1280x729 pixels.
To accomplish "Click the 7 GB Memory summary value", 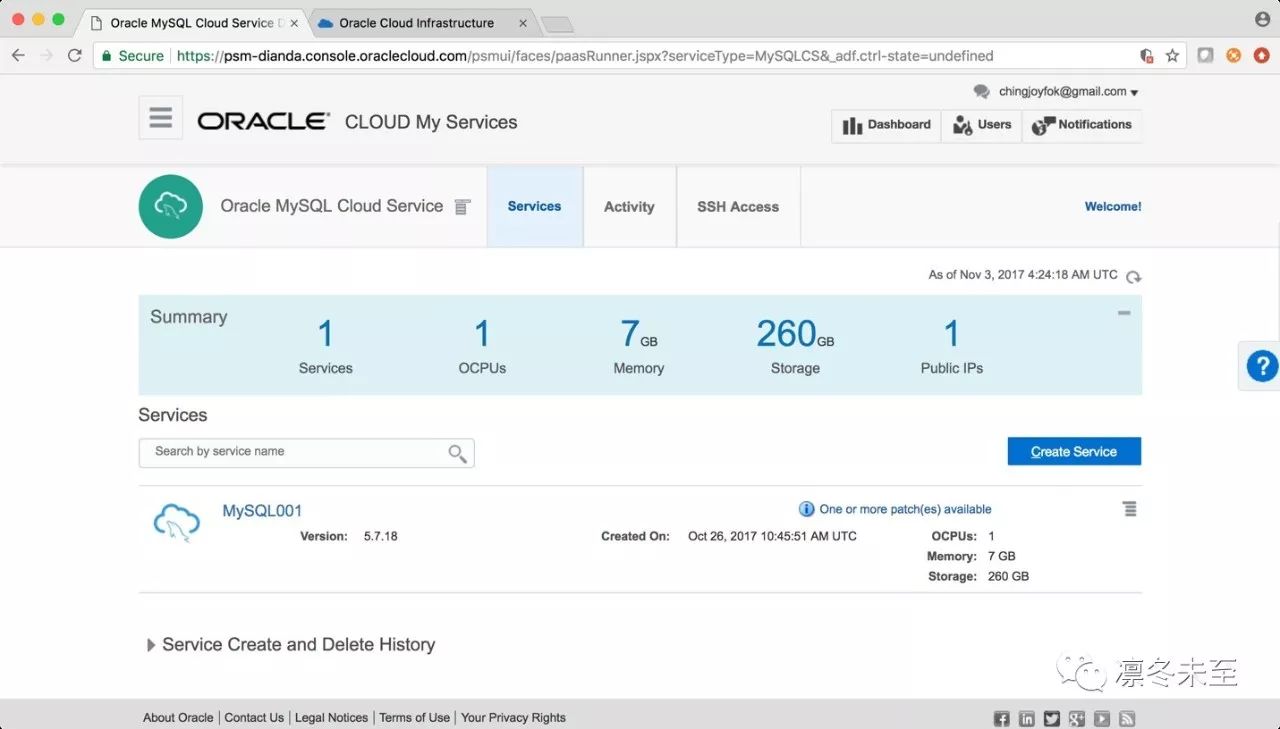I will tap(639, 334).
